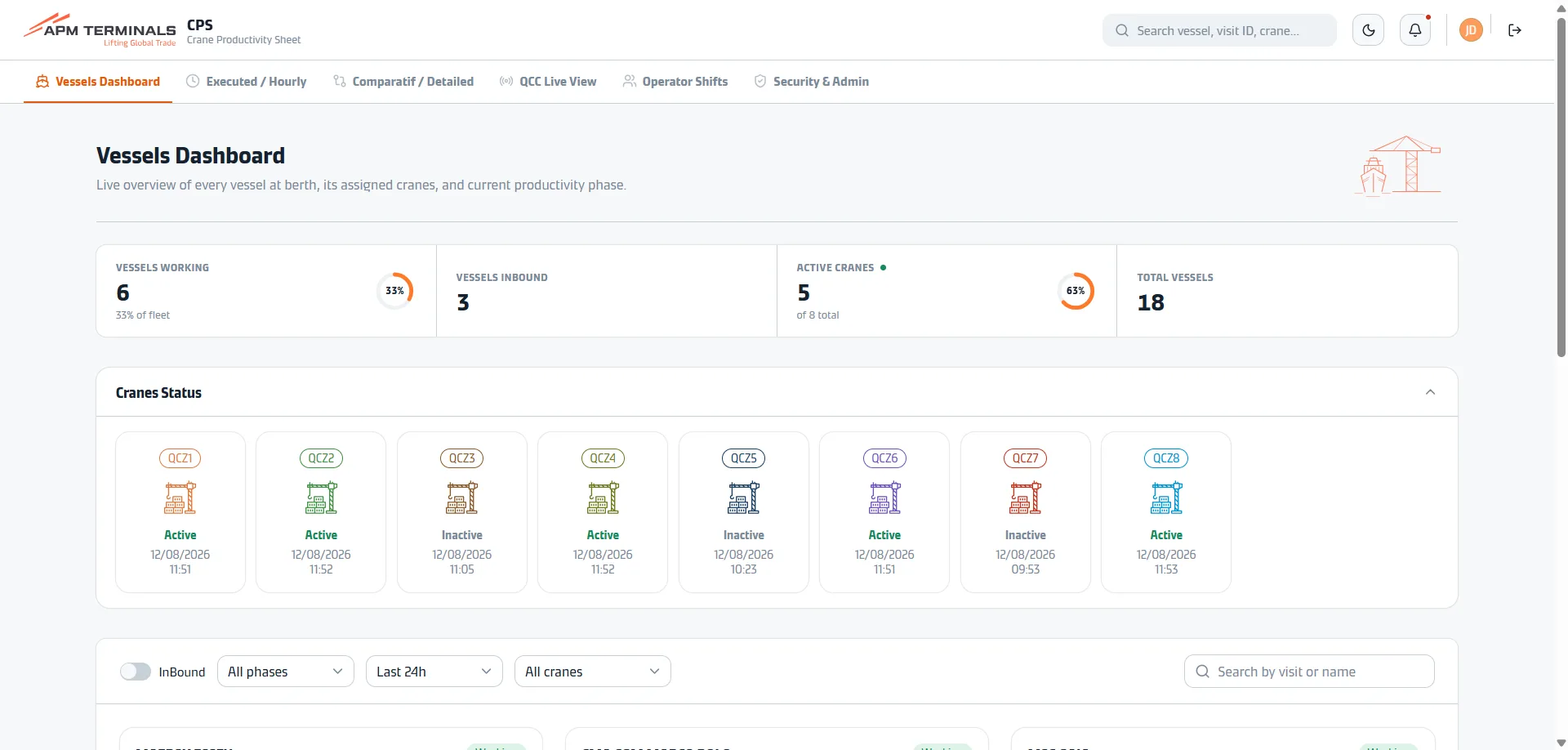The image size is (1568, 750).
Task: Click the QCZ4 crane icon
Action: [x=603, y=498]
